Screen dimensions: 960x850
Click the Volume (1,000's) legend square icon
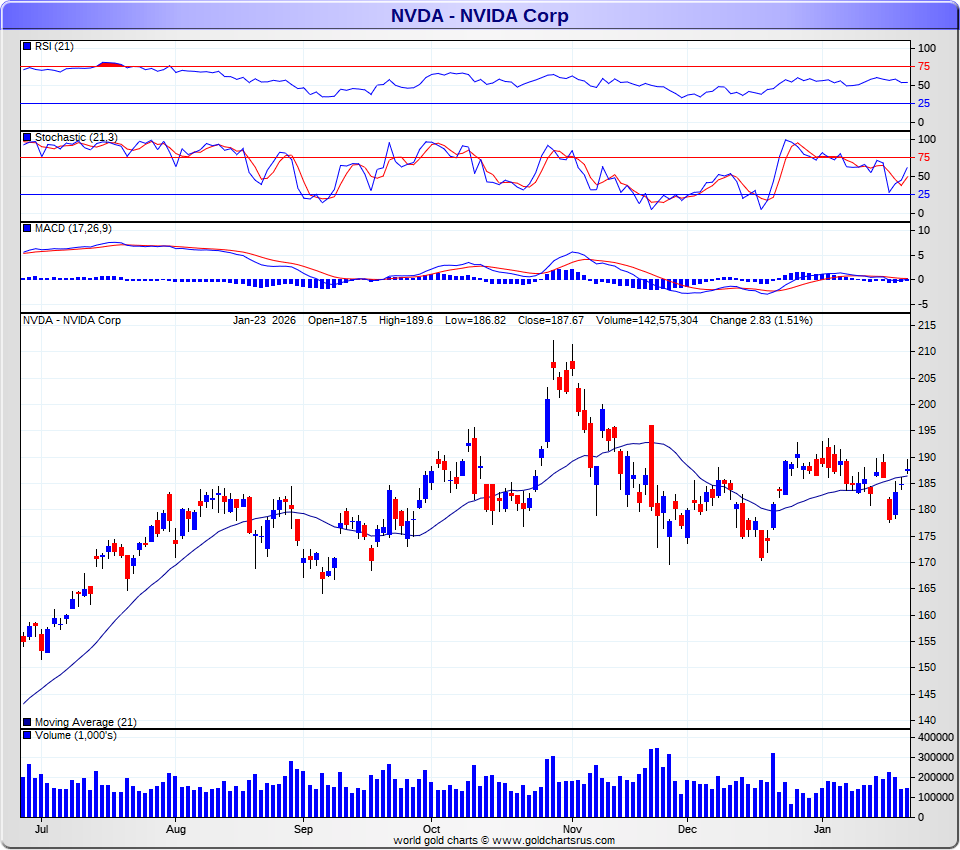click(x=27, y=735)
